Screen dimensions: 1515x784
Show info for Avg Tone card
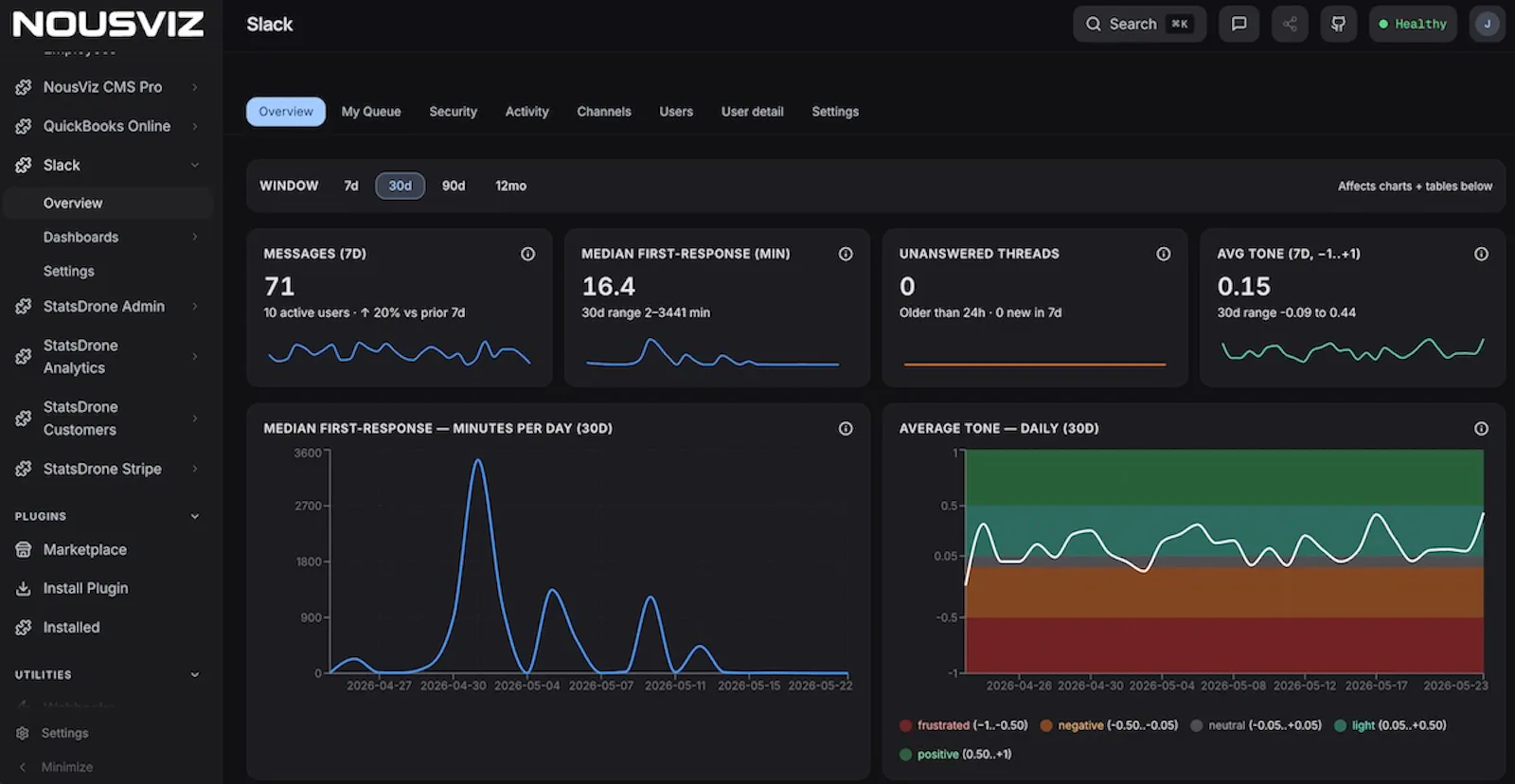coord(1481,254)
